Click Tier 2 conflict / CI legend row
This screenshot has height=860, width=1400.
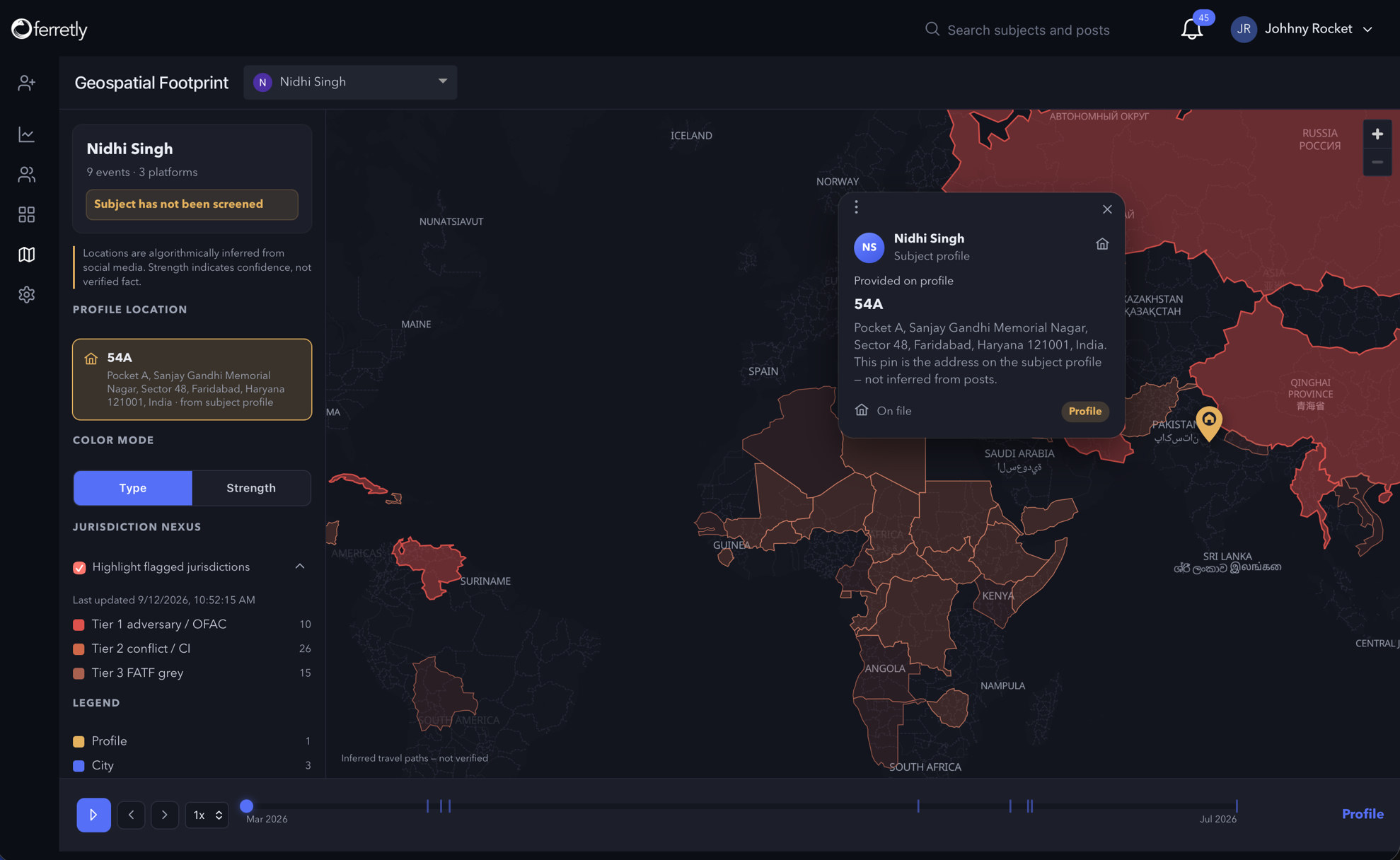point(192,649)
